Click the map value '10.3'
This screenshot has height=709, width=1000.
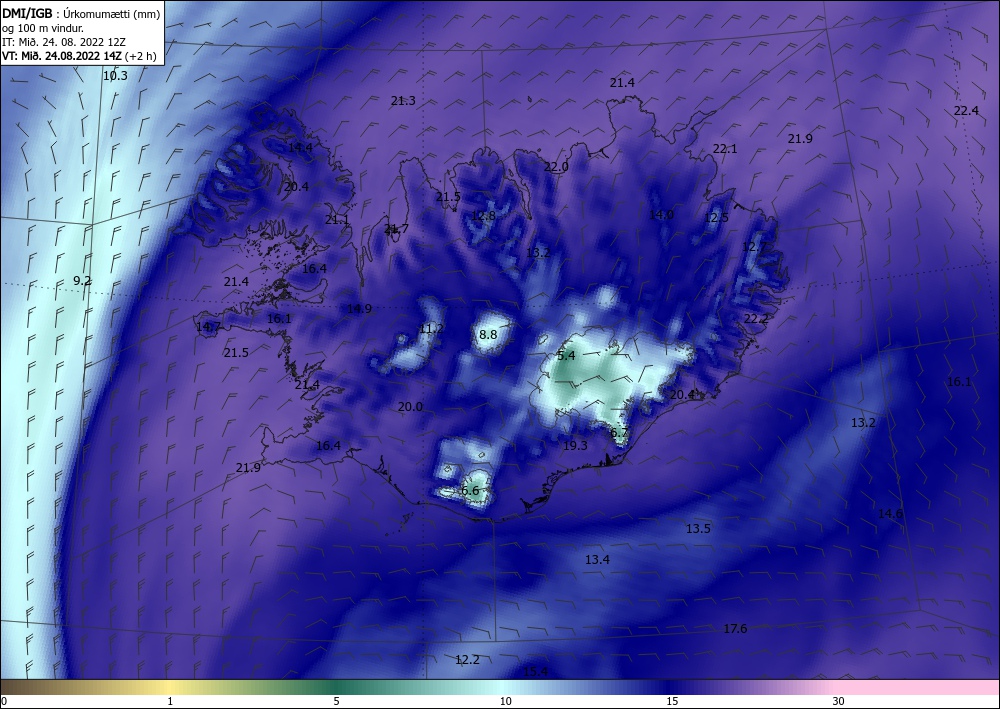point(115,76)
